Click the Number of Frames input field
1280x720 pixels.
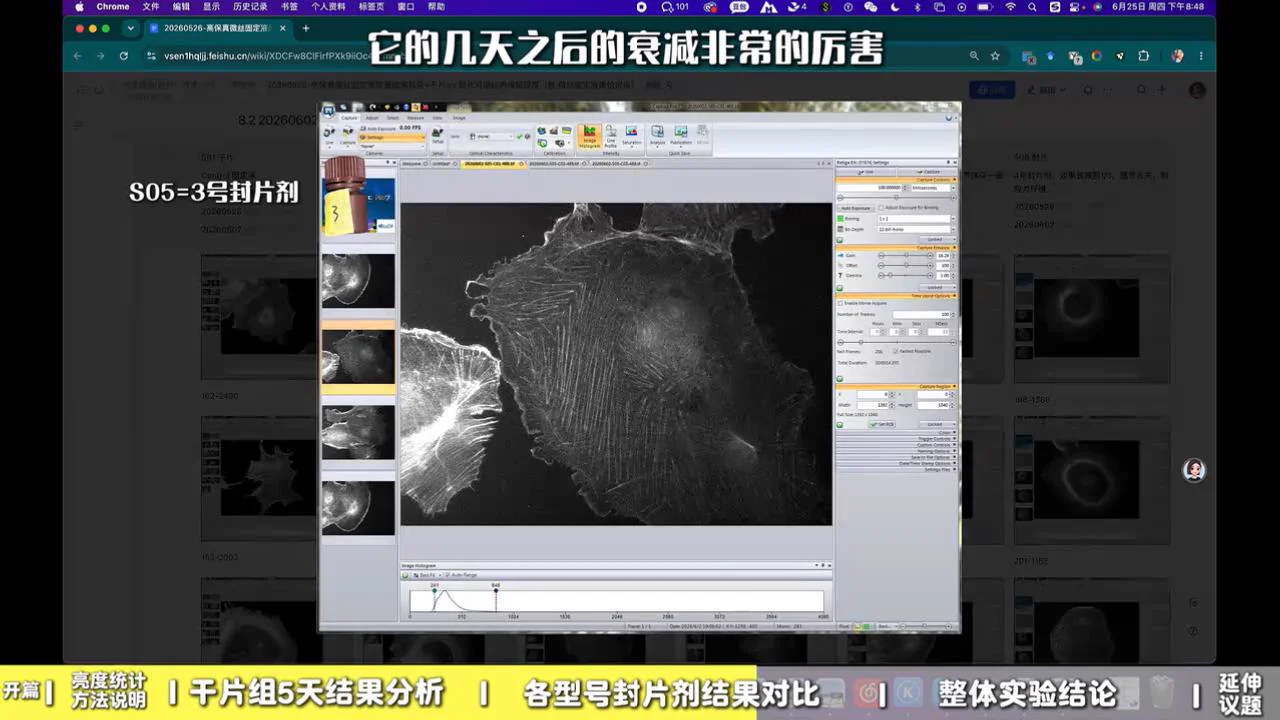point(921,314)
